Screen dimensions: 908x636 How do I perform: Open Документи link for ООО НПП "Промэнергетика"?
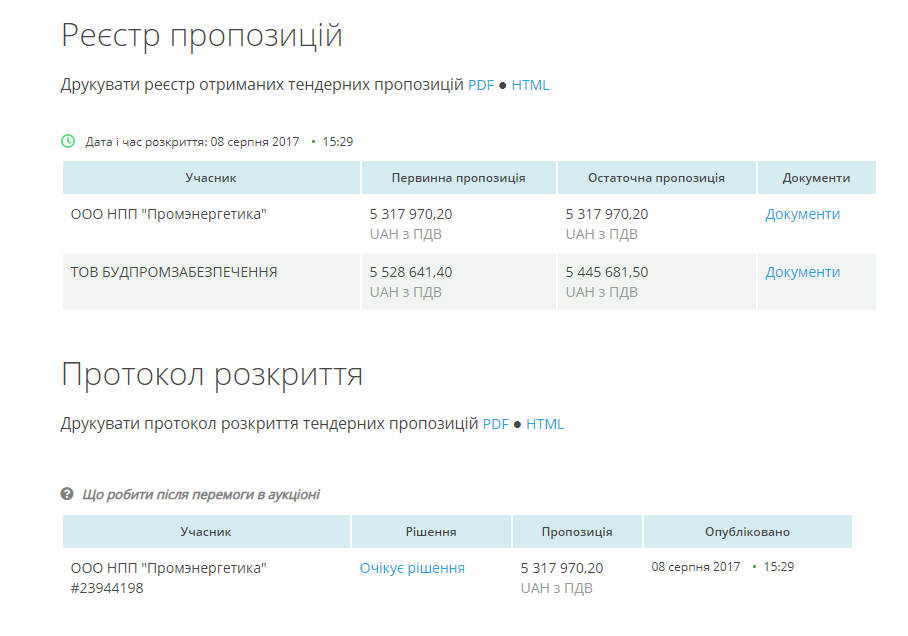click(x=803, y=214)
